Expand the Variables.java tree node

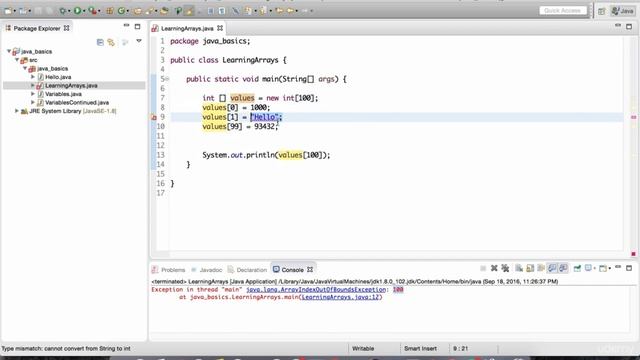[x=33, y=94]
